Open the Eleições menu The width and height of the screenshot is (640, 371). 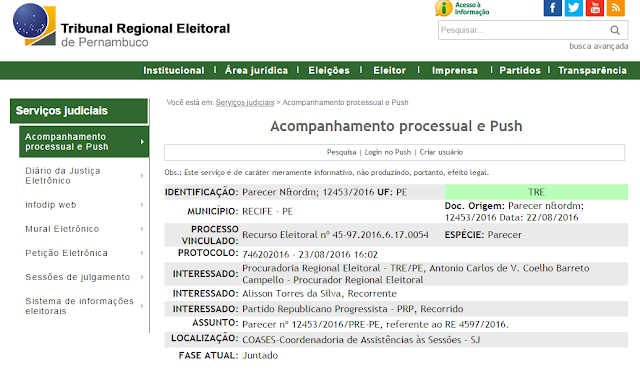pos(329,71)
